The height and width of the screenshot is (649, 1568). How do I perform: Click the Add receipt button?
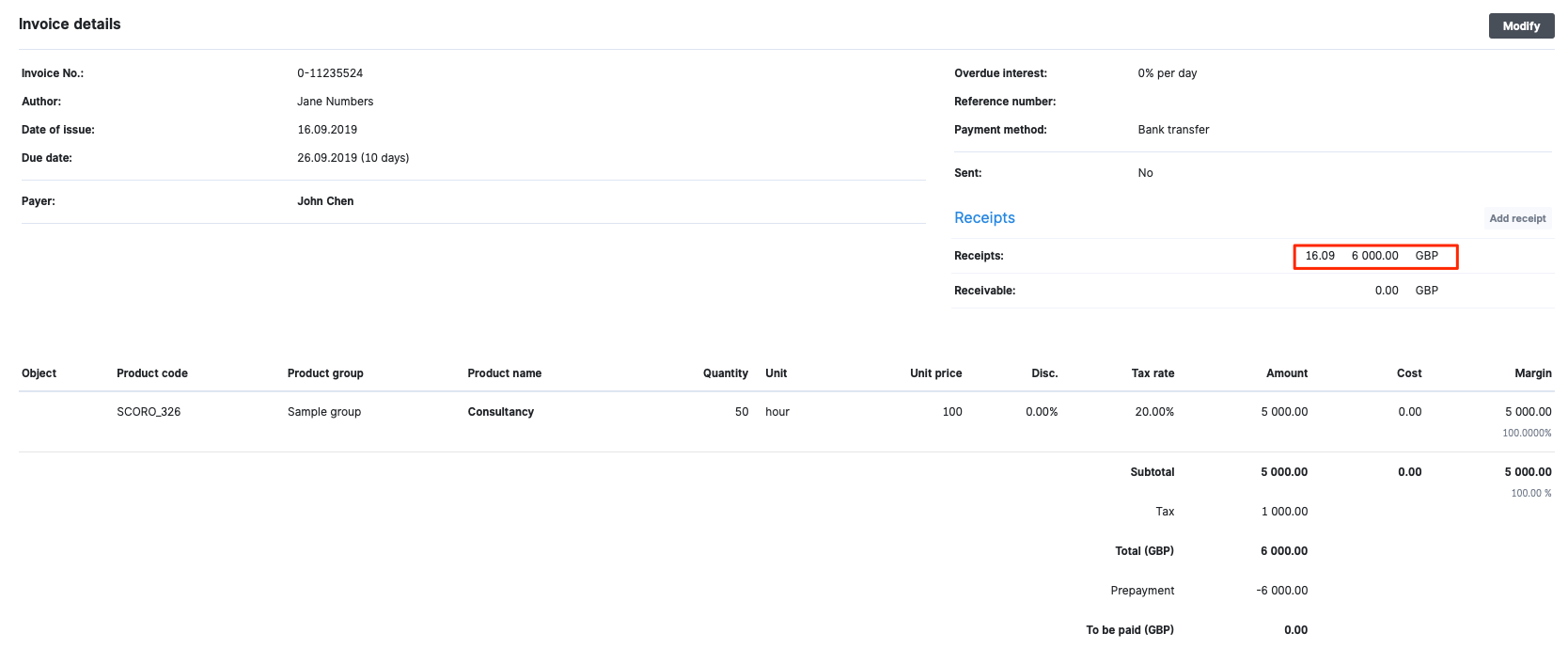tap(1517, 218)
